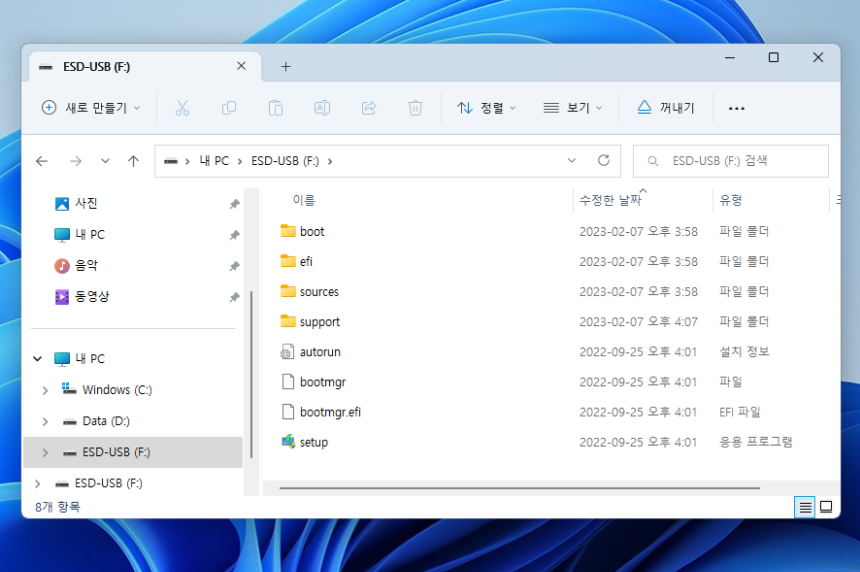860x572 pixels.
Task: Click the EFI 파일 type cell
Action: click(739, 412)
